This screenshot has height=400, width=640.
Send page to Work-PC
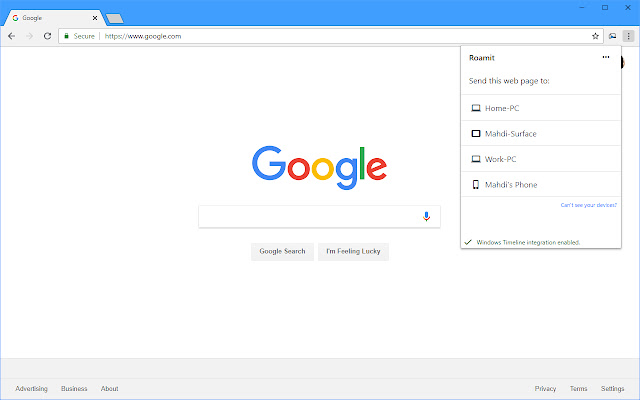click(541, 159)
